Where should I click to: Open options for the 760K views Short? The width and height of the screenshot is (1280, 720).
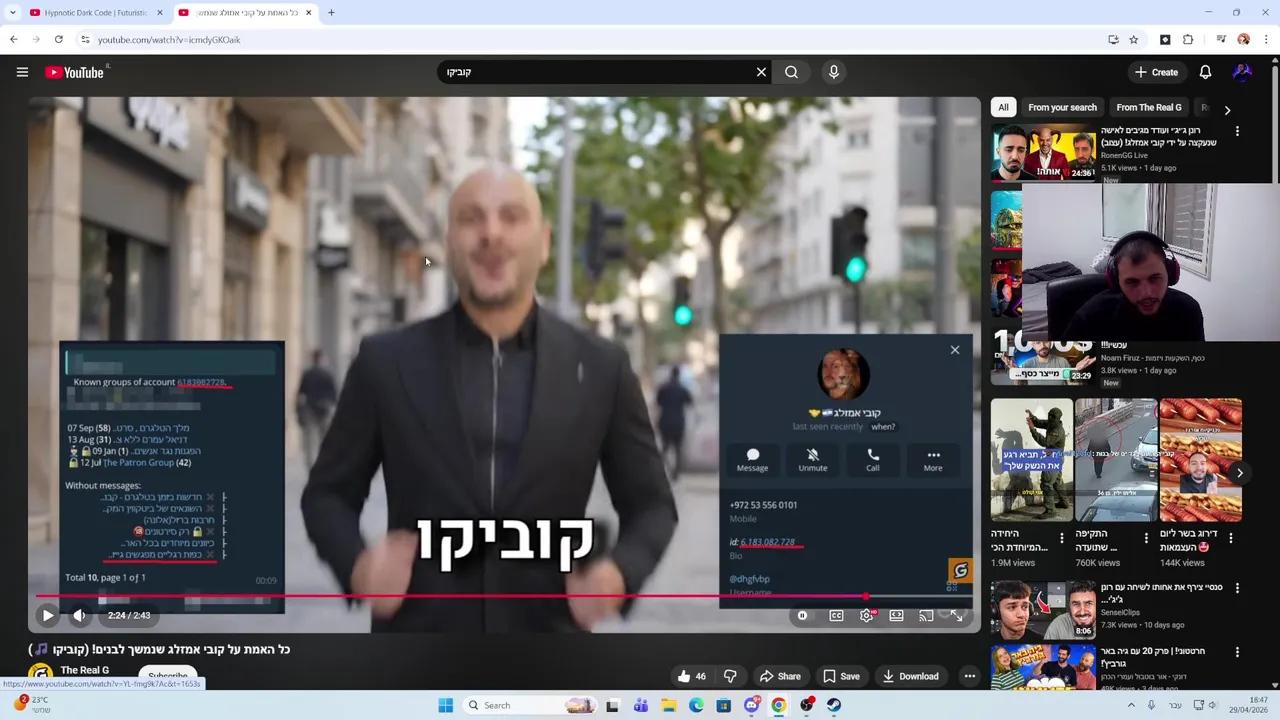click(1146, 538)
